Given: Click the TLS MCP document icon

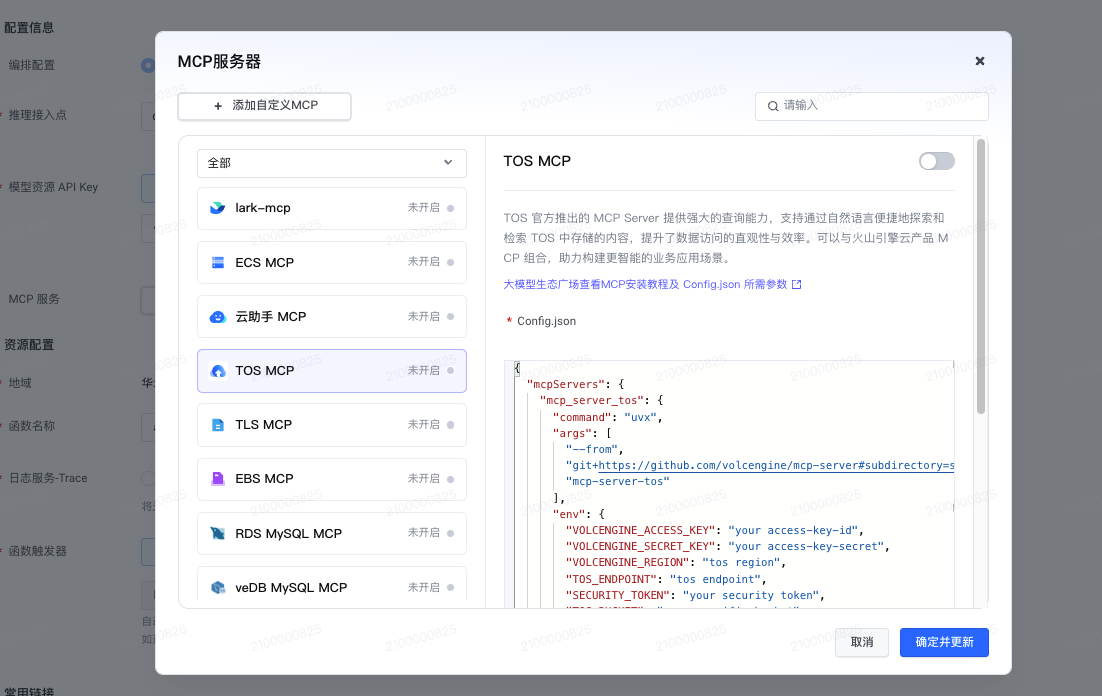Looking at the screenshot, I should [218, 425].
